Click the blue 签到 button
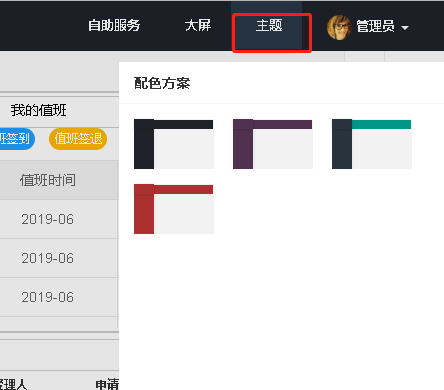The image size is (444, 390). [17, 139]
